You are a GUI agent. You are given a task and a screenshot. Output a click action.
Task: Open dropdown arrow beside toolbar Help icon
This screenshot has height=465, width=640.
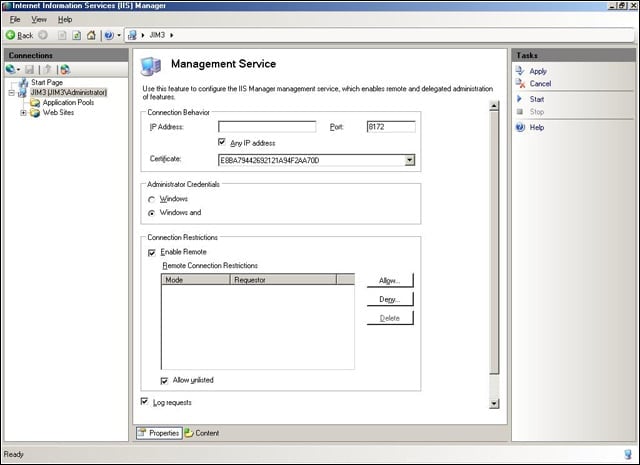[119, 36]
